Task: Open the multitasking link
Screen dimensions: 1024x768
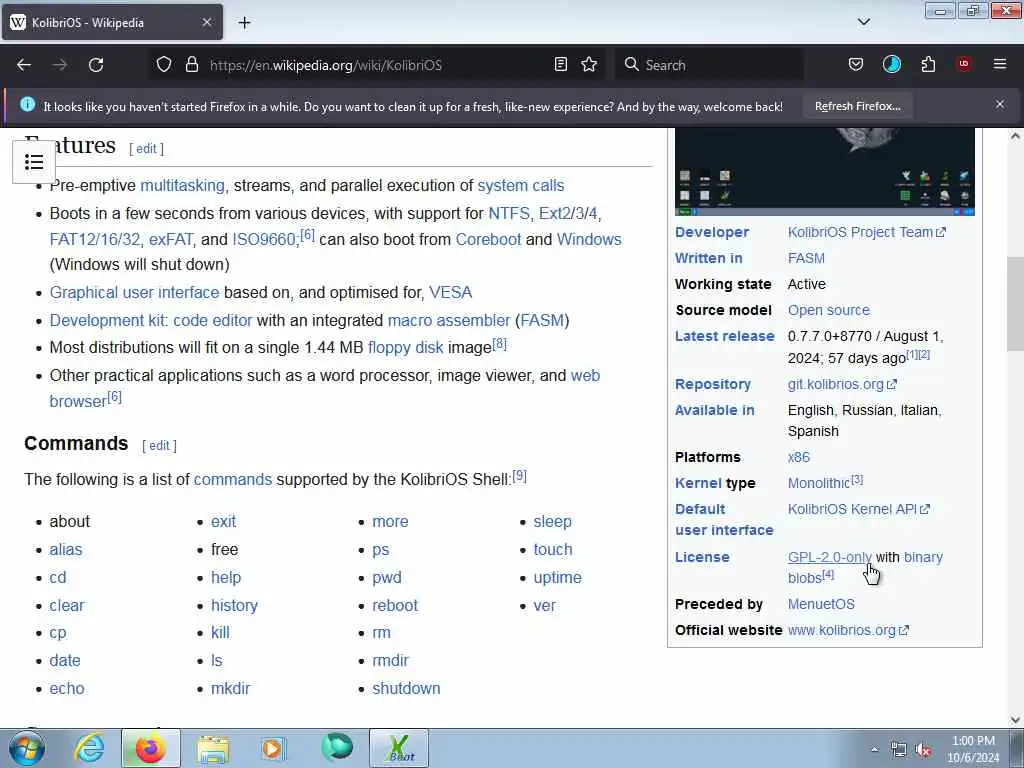Action: click(182, 185)
